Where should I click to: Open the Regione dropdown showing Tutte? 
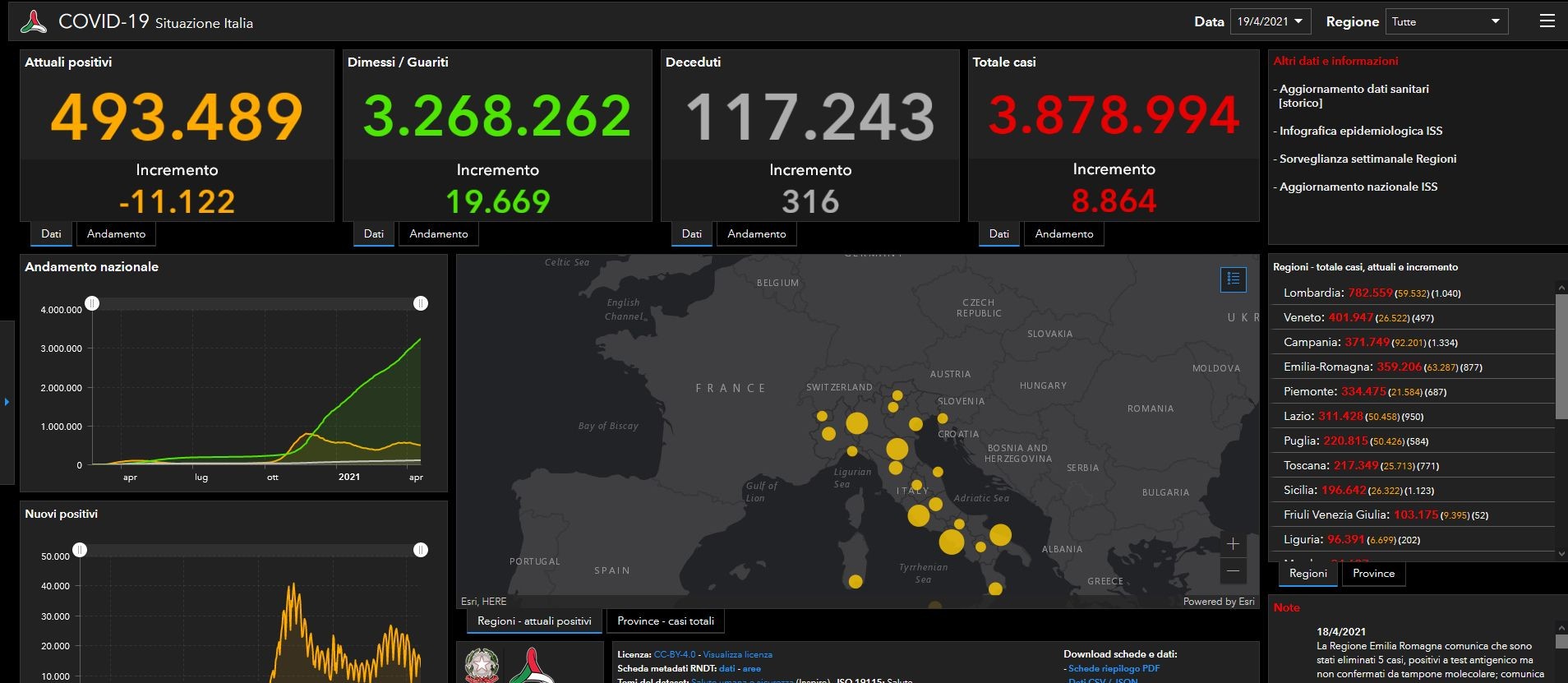tap(1446, 21)
